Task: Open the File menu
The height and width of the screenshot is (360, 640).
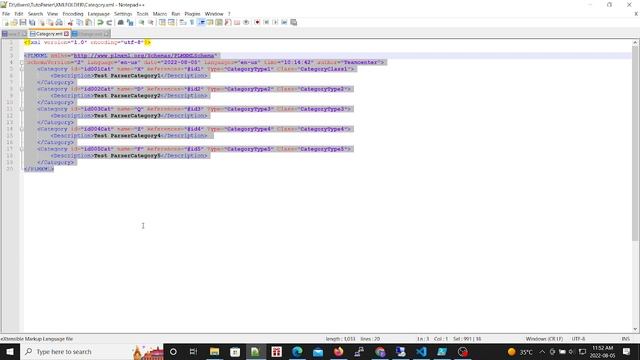Action: coord(6,14)
